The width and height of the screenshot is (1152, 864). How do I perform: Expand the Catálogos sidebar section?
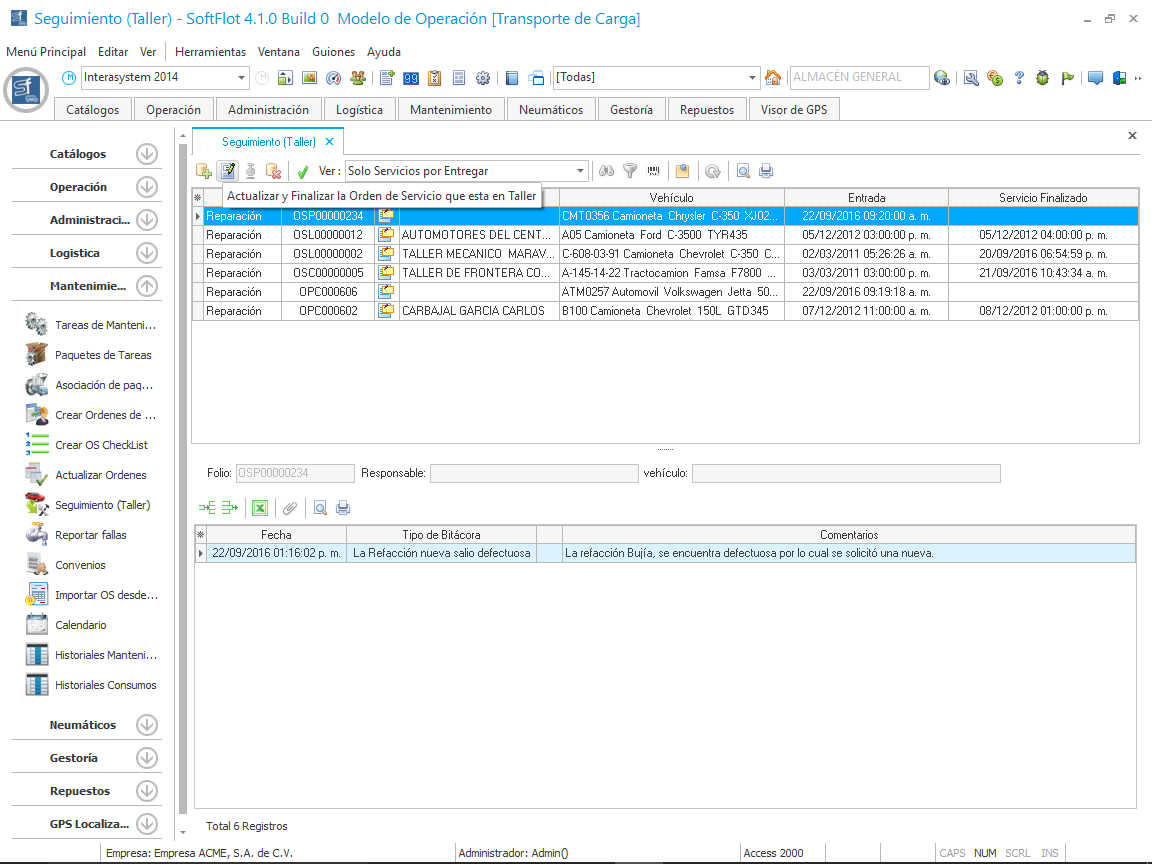(147, 154)
